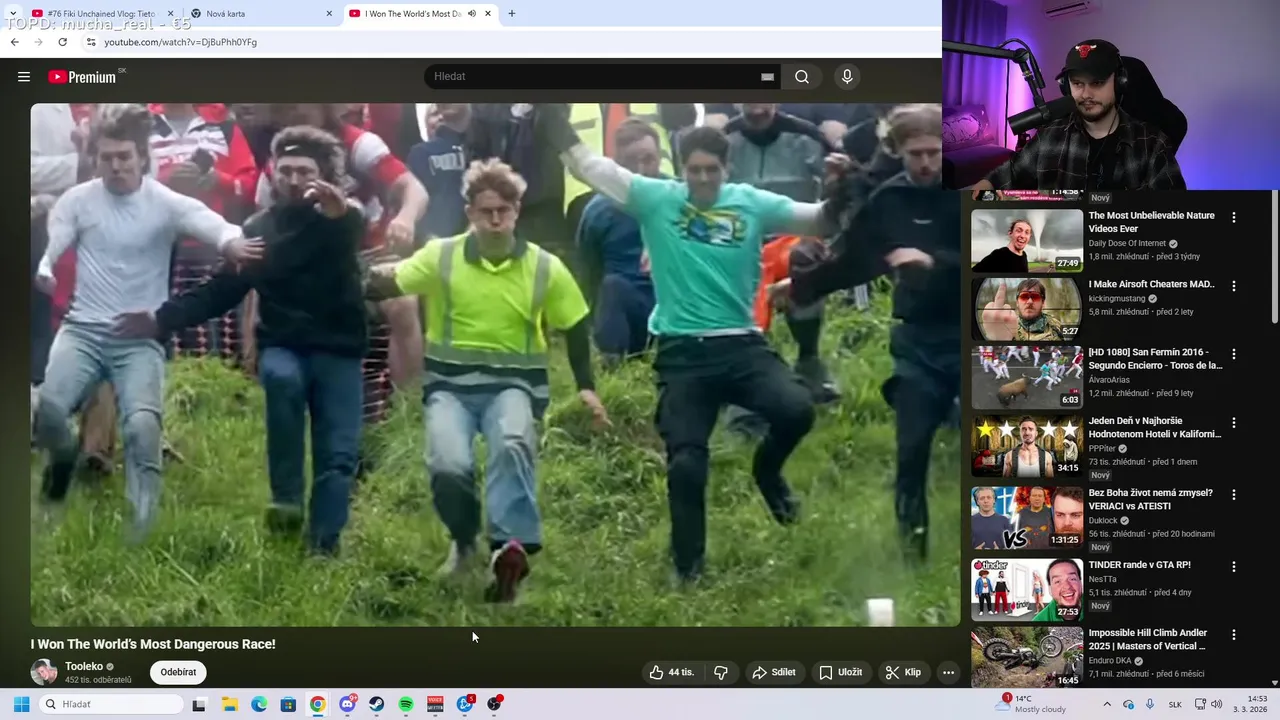
Task: Open Steam from the taskbar
Action: [376, 704]
